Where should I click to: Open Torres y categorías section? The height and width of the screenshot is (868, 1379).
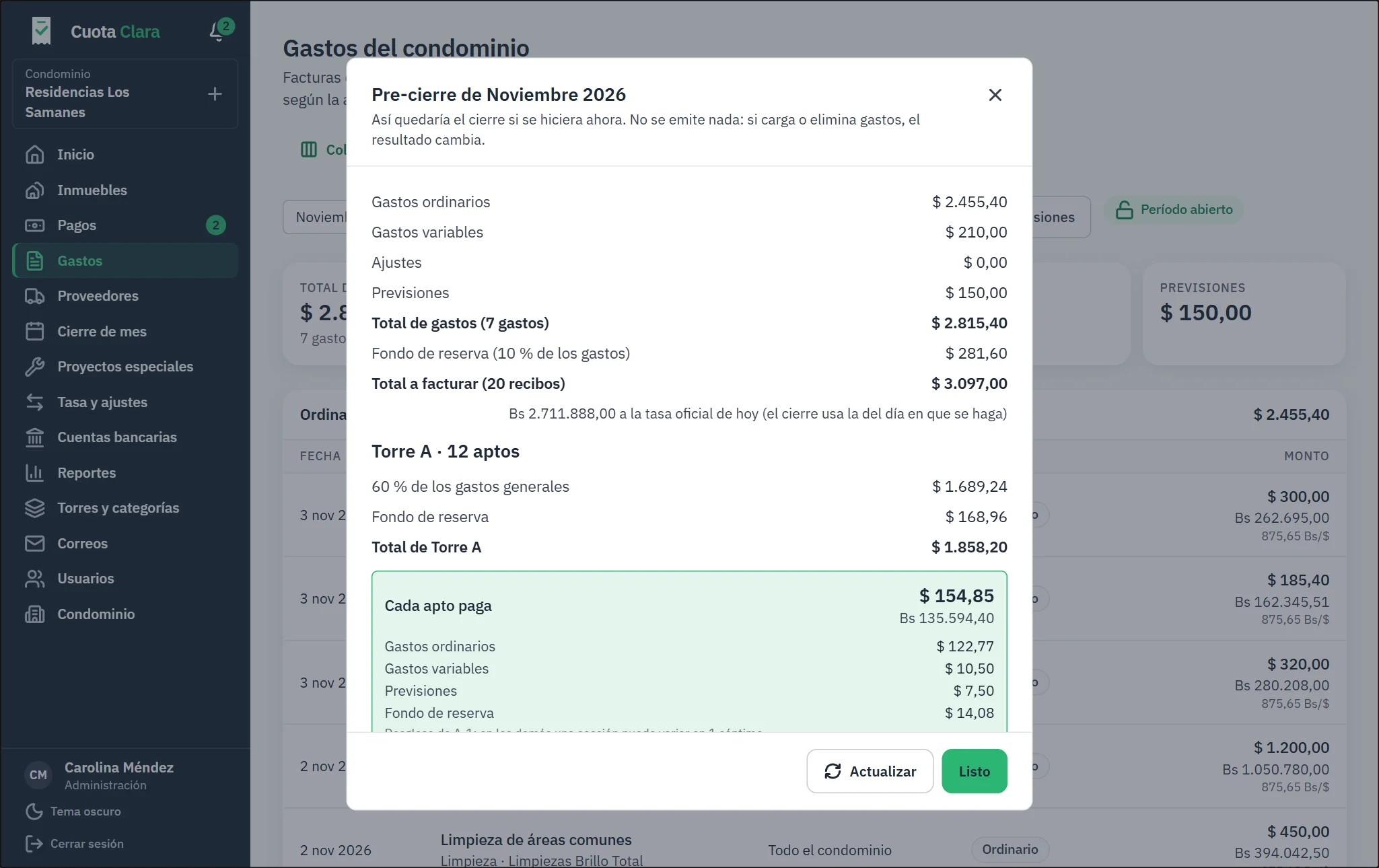[x=125, y=508]
